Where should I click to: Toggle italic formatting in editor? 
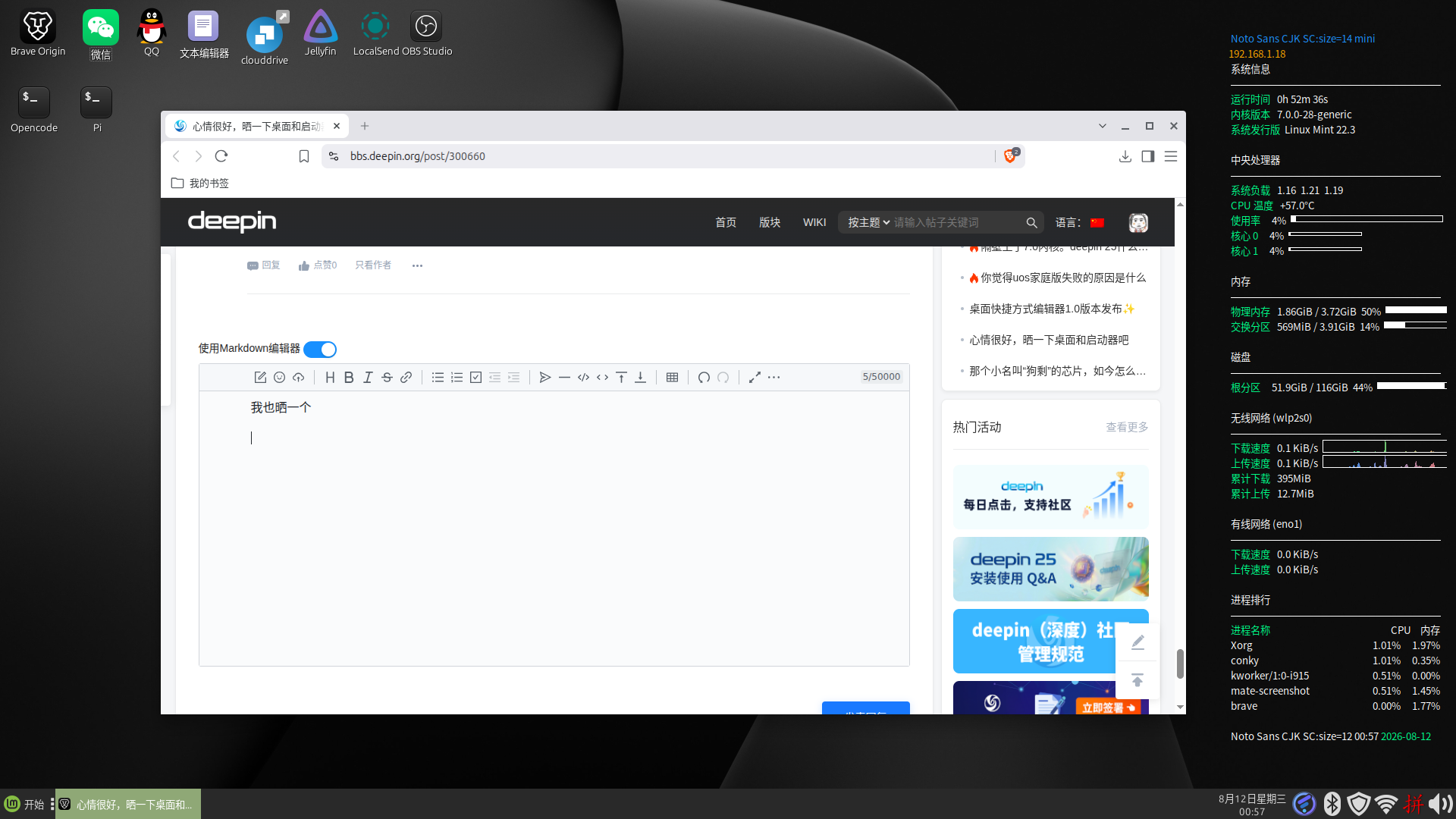pos(368,377)
